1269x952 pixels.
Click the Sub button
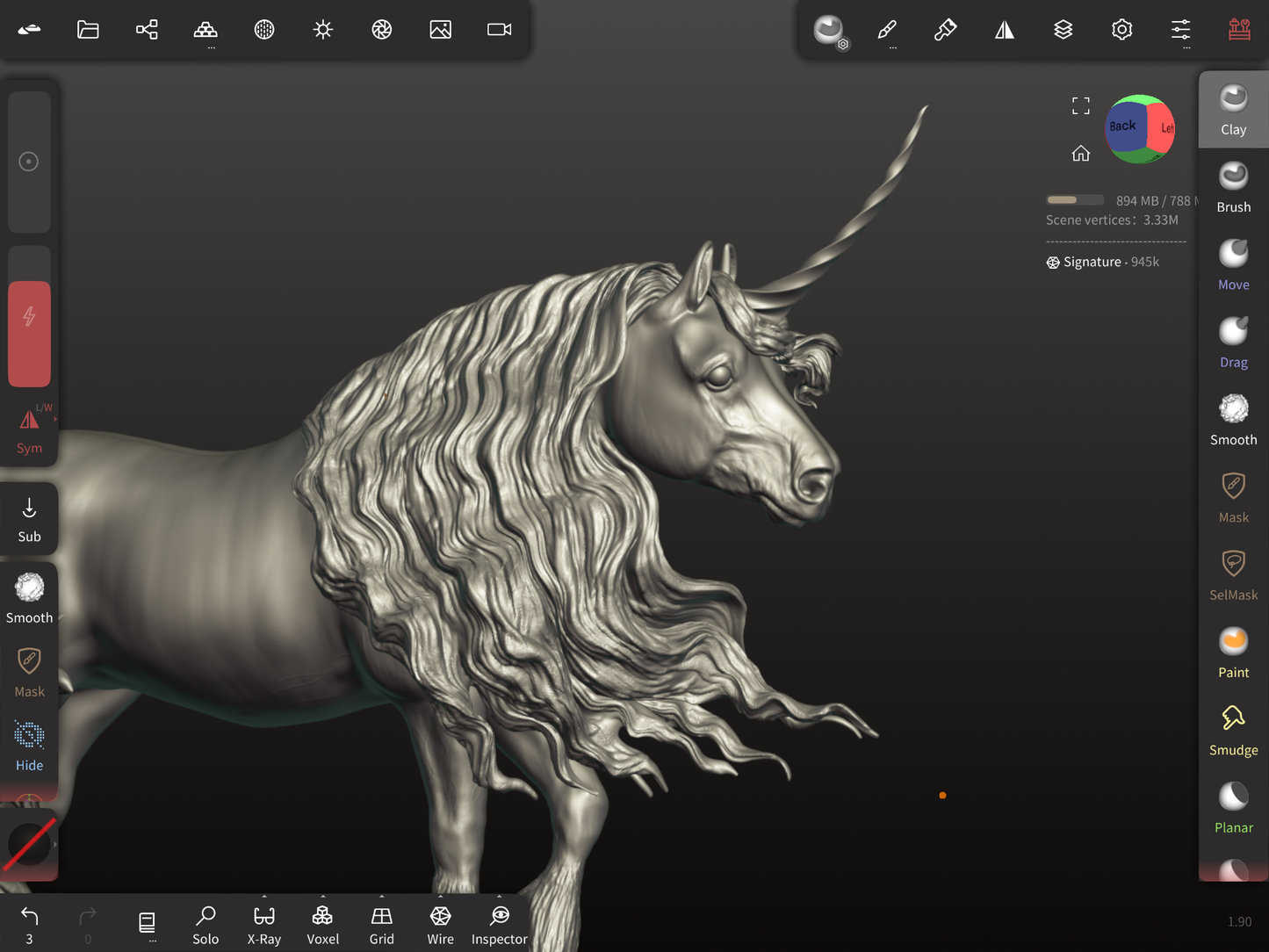[29, 519]
